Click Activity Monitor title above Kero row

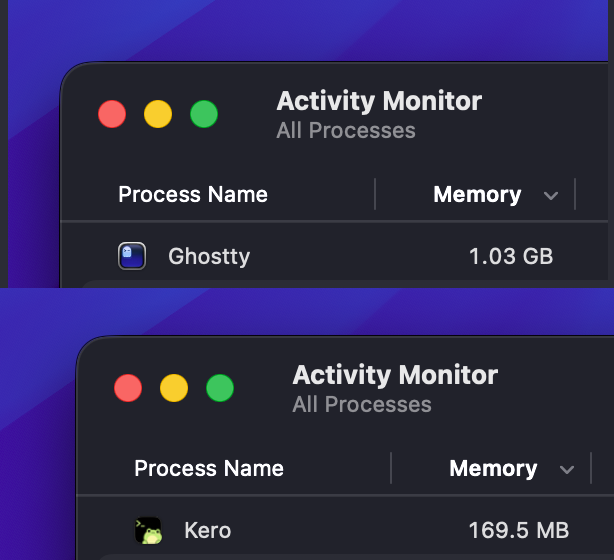click(395, 376)
